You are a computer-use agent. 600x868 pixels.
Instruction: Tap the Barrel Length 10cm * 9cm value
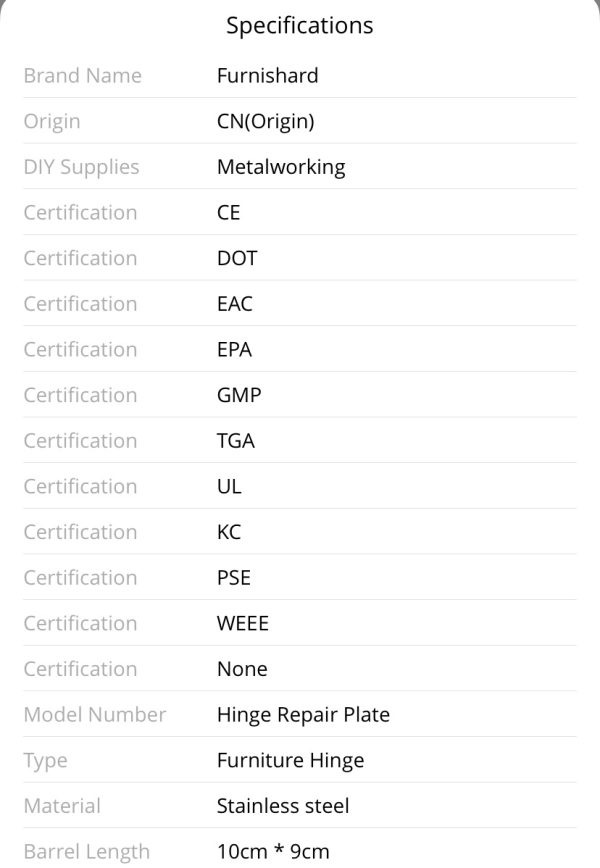pyautogui.click(x=273, y=851)
